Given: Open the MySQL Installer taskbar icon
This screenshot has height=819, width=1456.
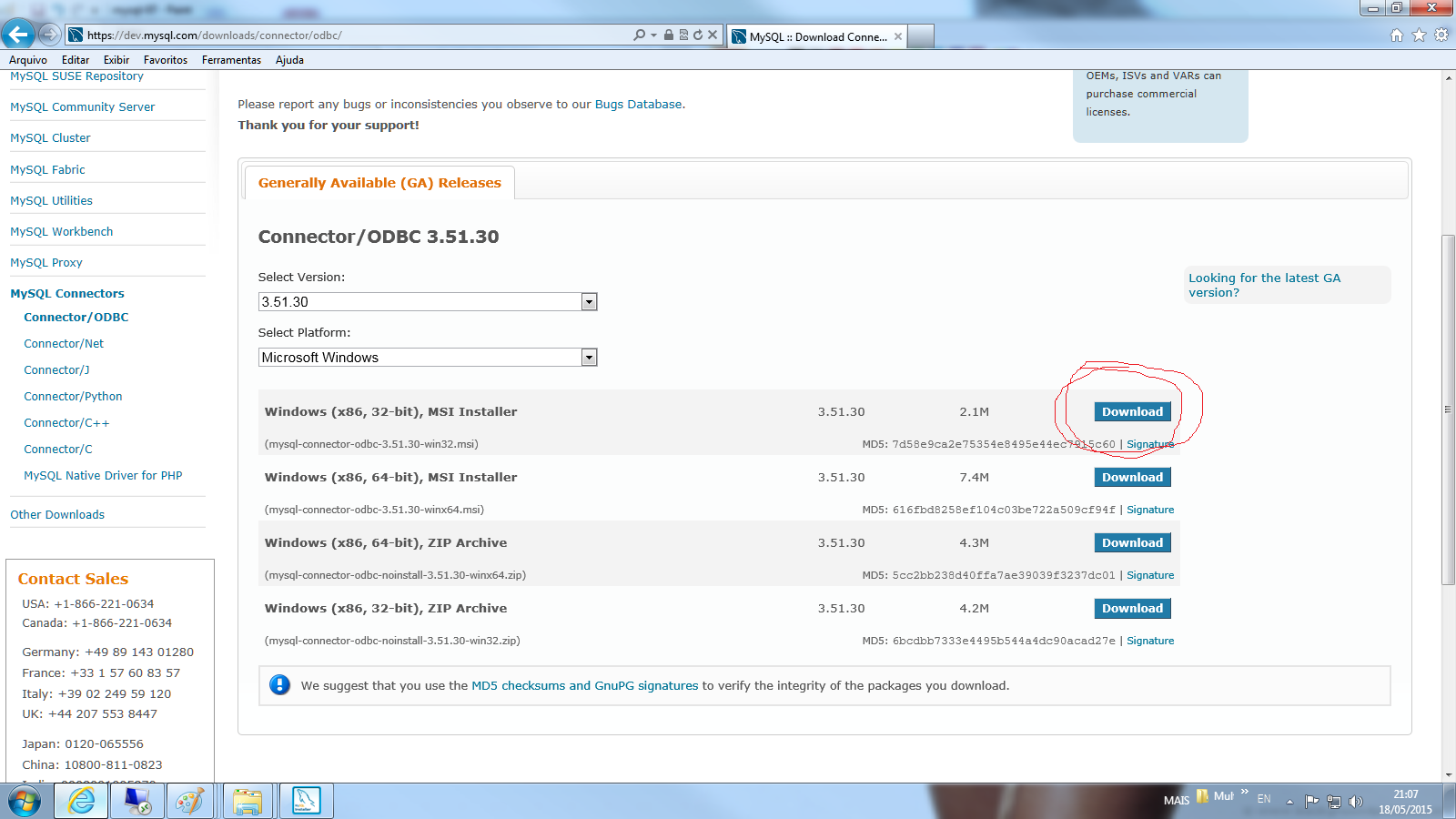Looking at the screenshot, I should click(306, 801).
